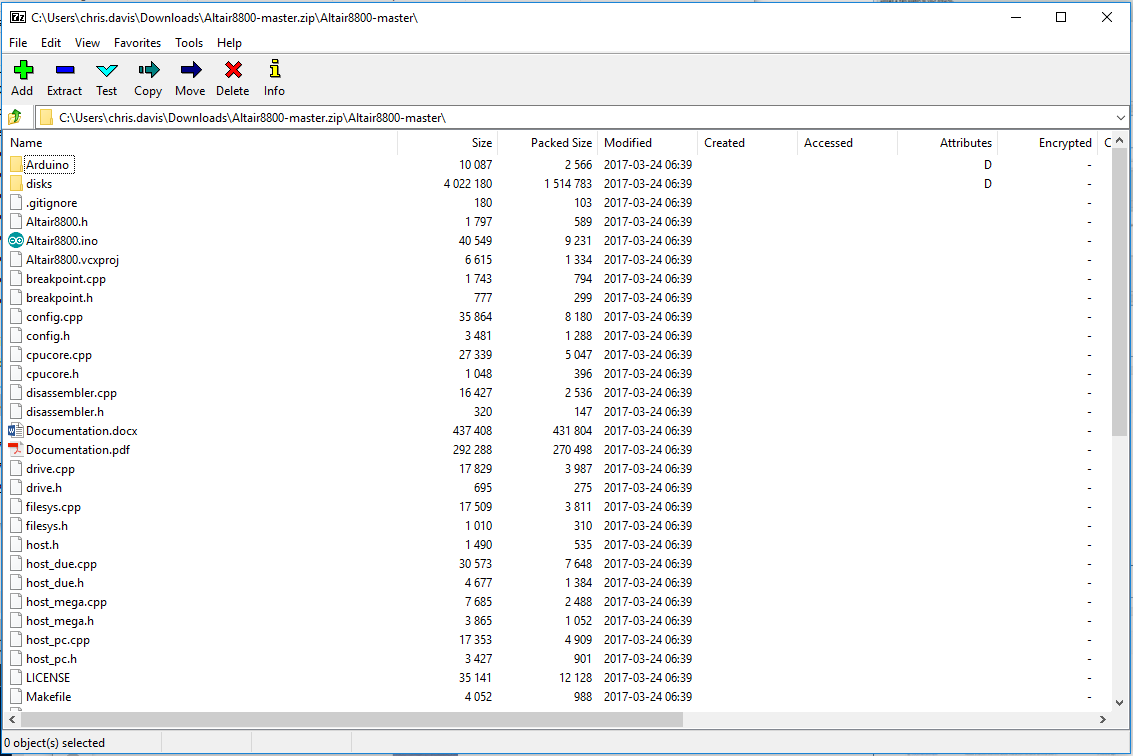Image resolution: width=1133 pixels, height=756 pixels.
Task: Select the disassembler.cpp file name
Action: [x=72, y=393]
